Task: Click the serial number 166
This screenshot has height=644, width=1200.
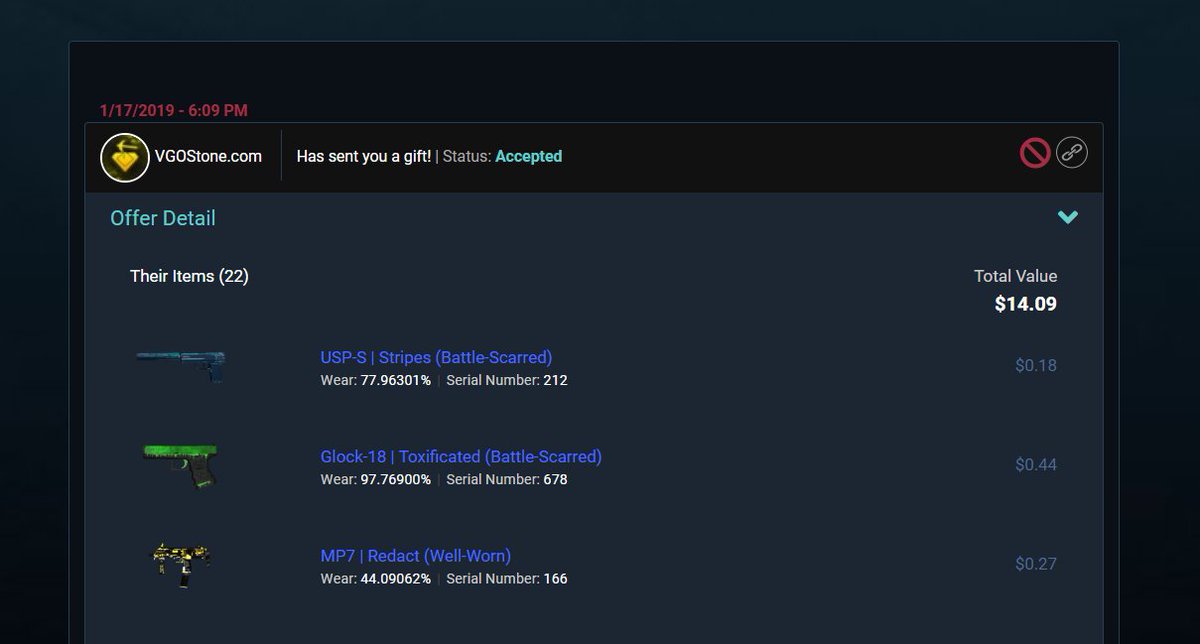Action: pos(555,578)
